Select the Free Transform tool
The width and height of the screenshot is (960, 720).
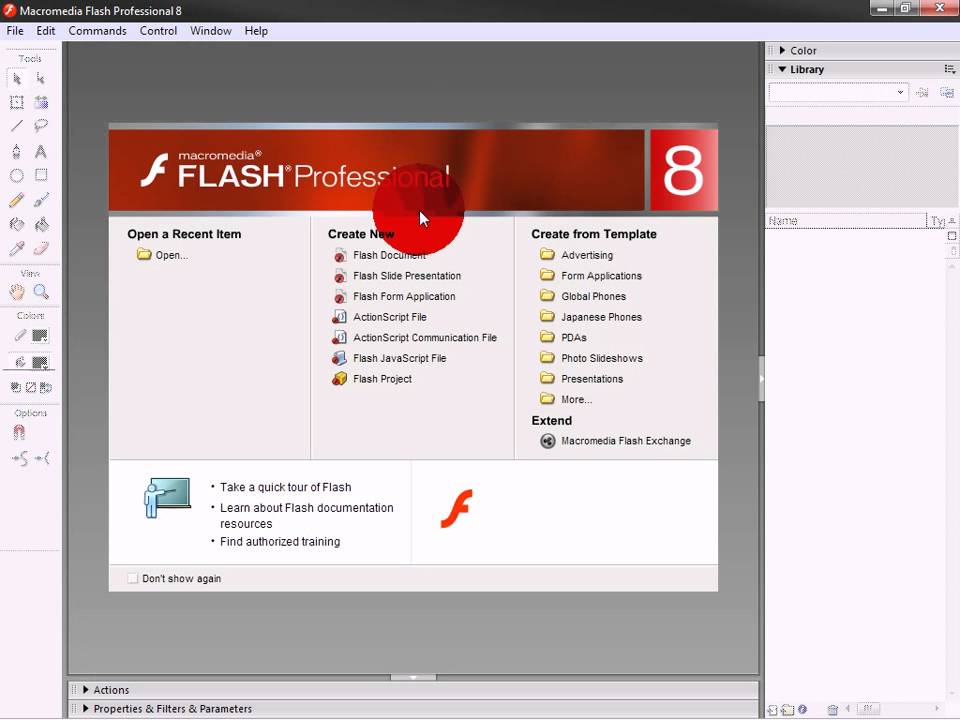pyautogui.click(x=17, y=102)
